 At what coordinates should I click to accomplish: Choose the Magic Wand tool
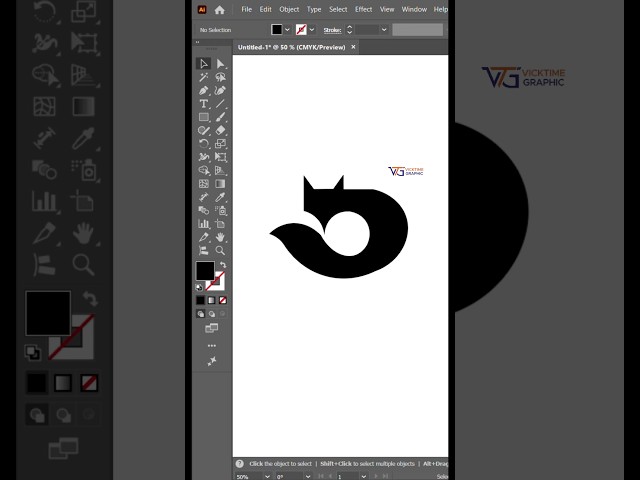pyautogui.click(x=204, y=77)
